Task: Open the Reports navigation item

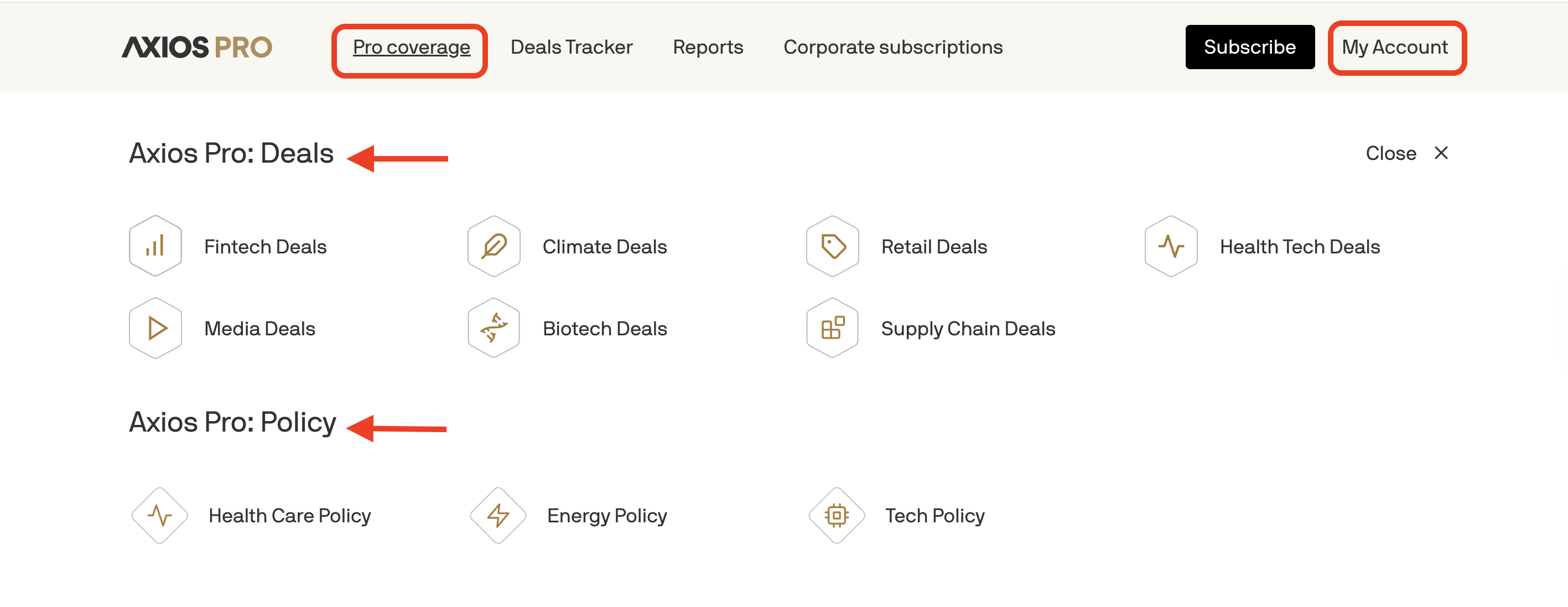Action: (707, 48)
